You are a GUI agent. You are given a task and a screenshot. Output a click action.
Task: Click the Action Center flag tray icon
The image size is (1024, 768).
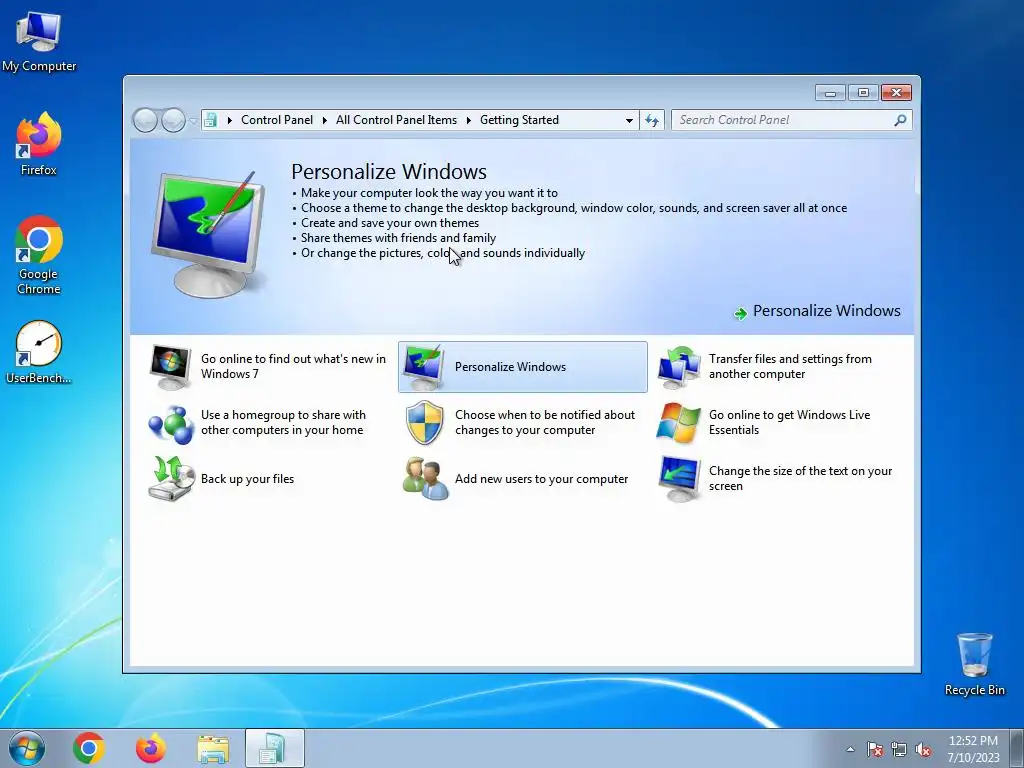coord(875,750)
